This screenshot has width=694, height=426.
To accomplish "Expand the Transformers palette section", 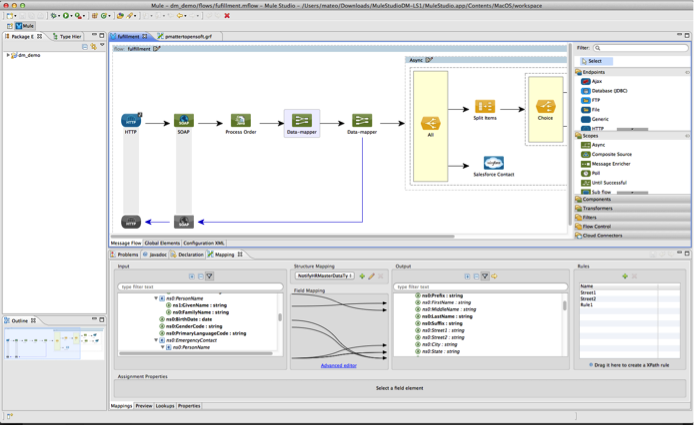I will [632, 208].
